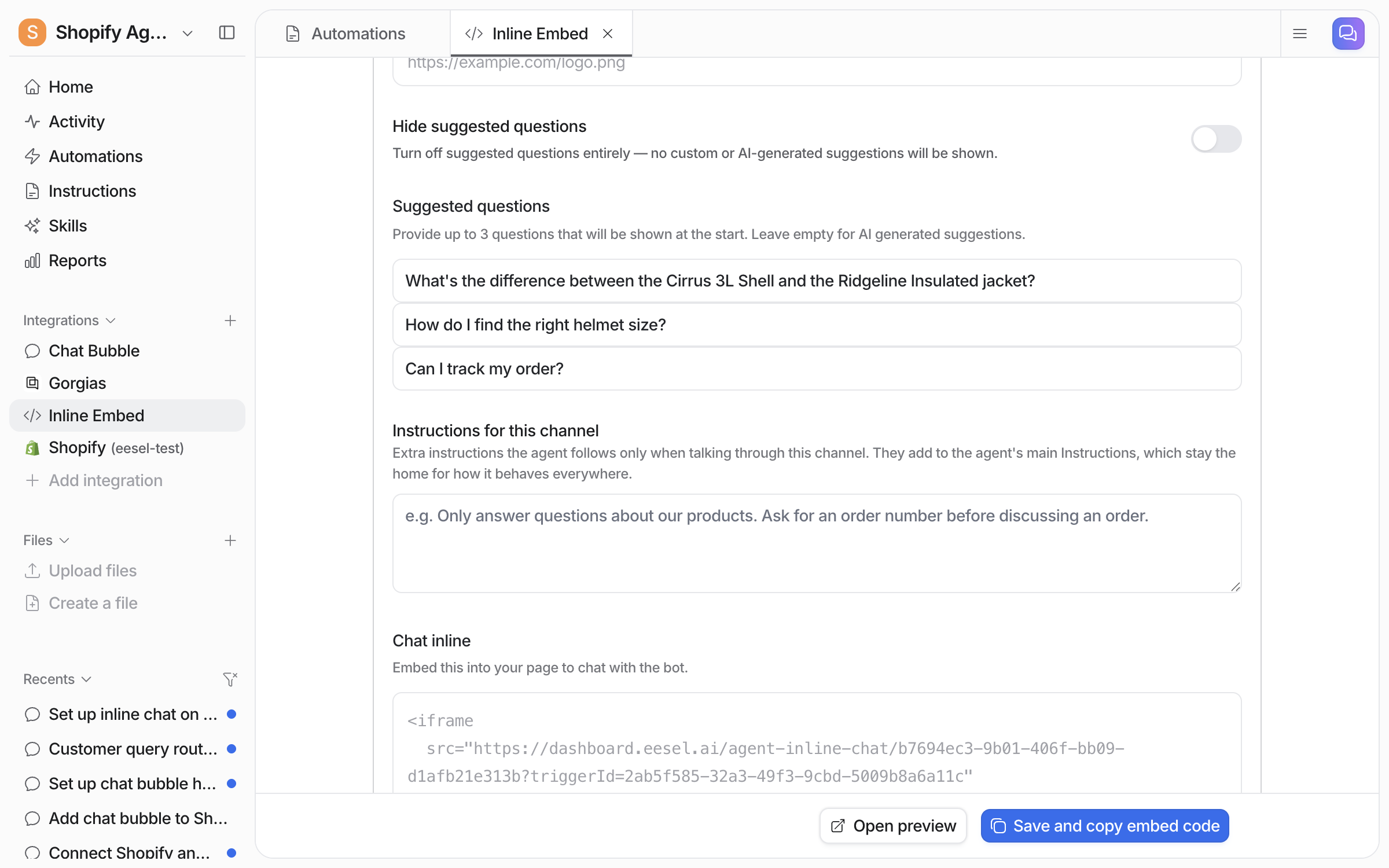This screenshot has height=868, width=1389.
Task: Open the Customer query rout... recent chat
Action: 127,749
